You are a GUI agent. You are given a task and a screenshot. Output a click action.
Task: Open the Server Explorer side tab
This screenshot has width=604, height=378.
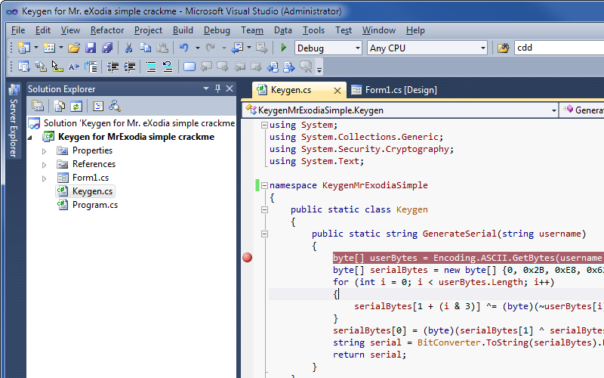point(13,121)
